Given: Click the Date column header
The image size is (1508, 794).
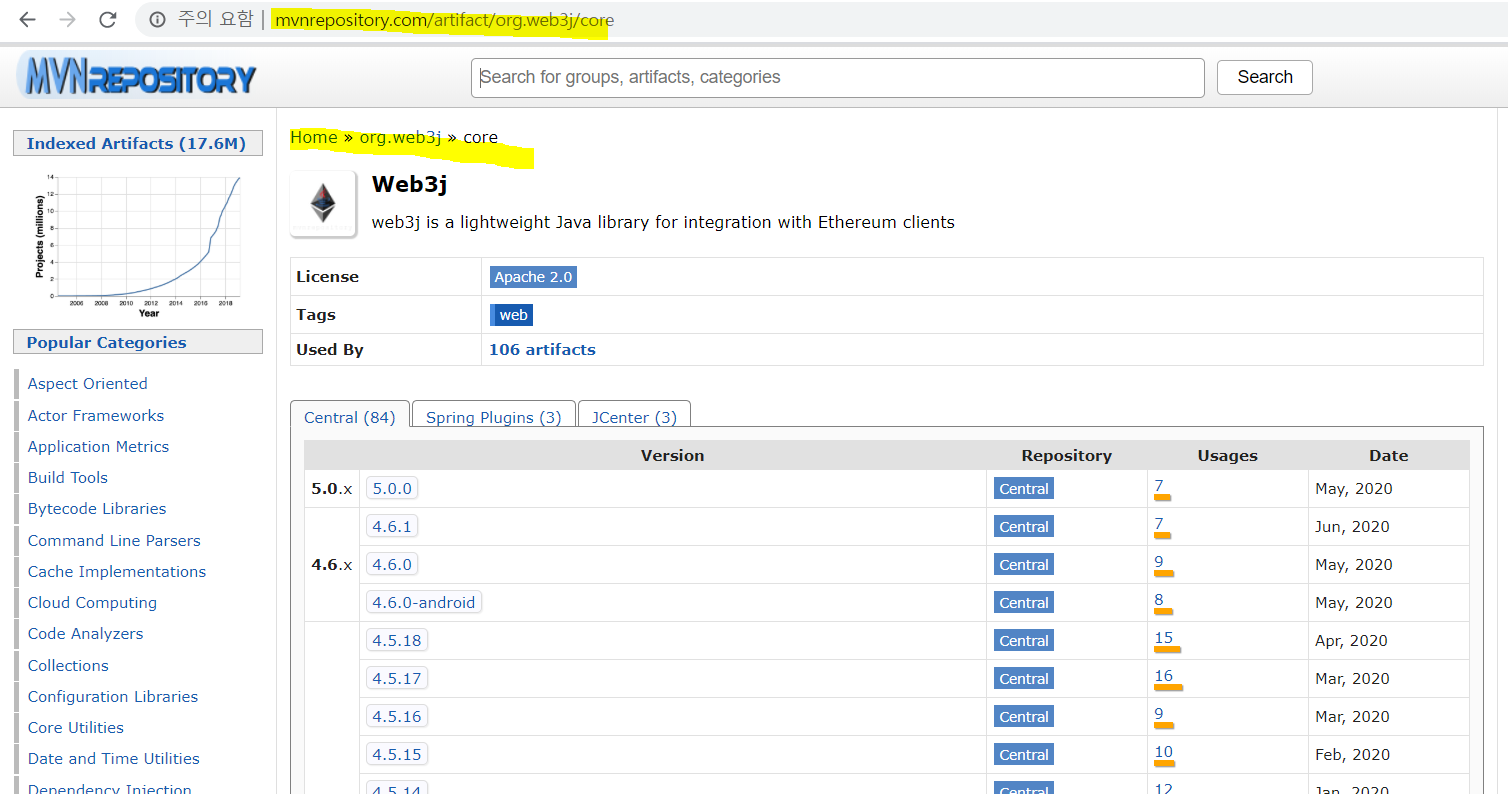Looking at the screenshot, I should pos(1388,456).
